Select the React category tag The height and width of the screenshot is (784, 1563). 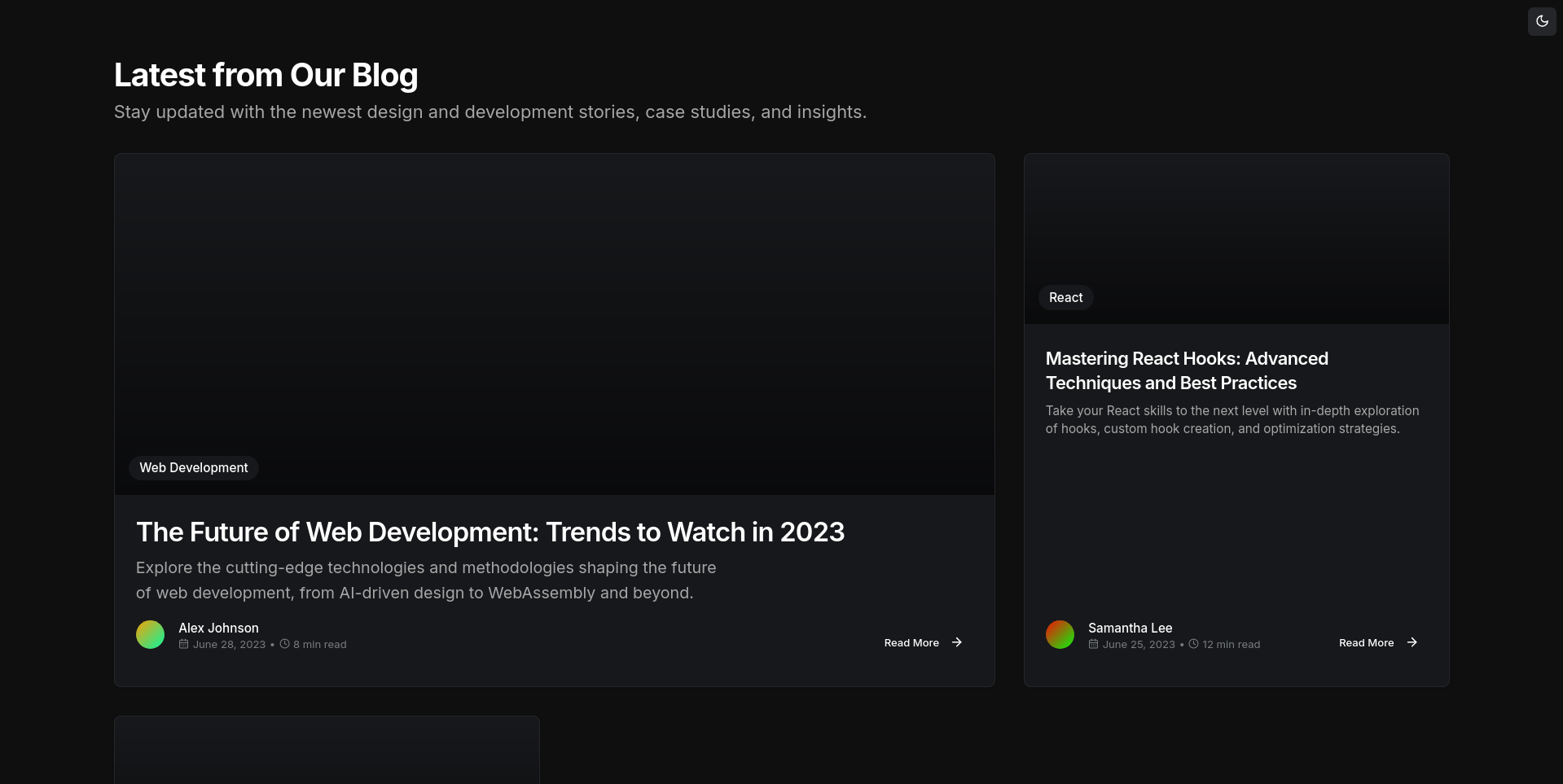pyautogui.click(x=1065, y=298)
